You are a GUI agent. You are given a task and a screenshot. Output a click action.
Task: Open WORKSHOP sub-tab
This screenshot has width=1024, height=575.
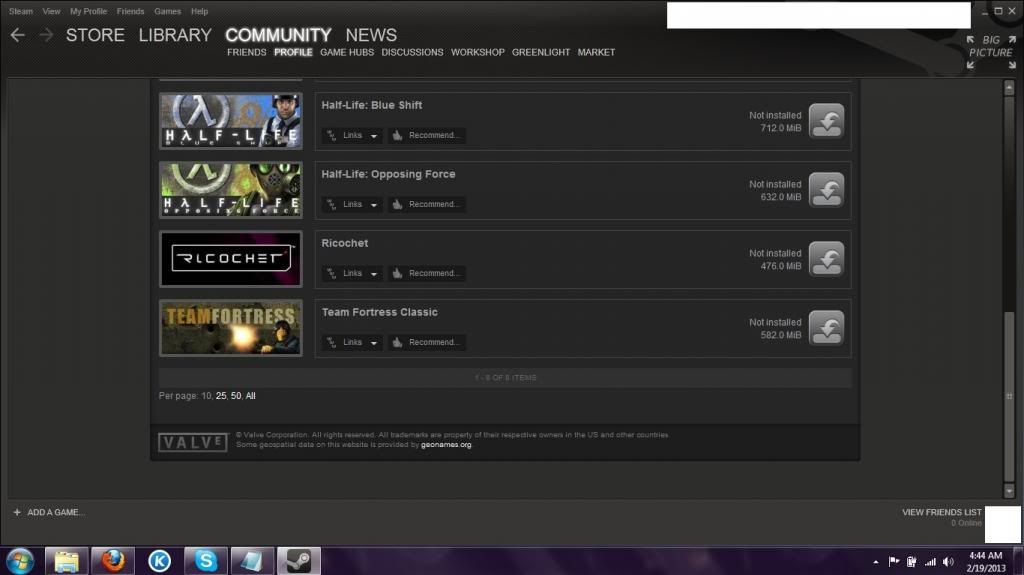477,52
